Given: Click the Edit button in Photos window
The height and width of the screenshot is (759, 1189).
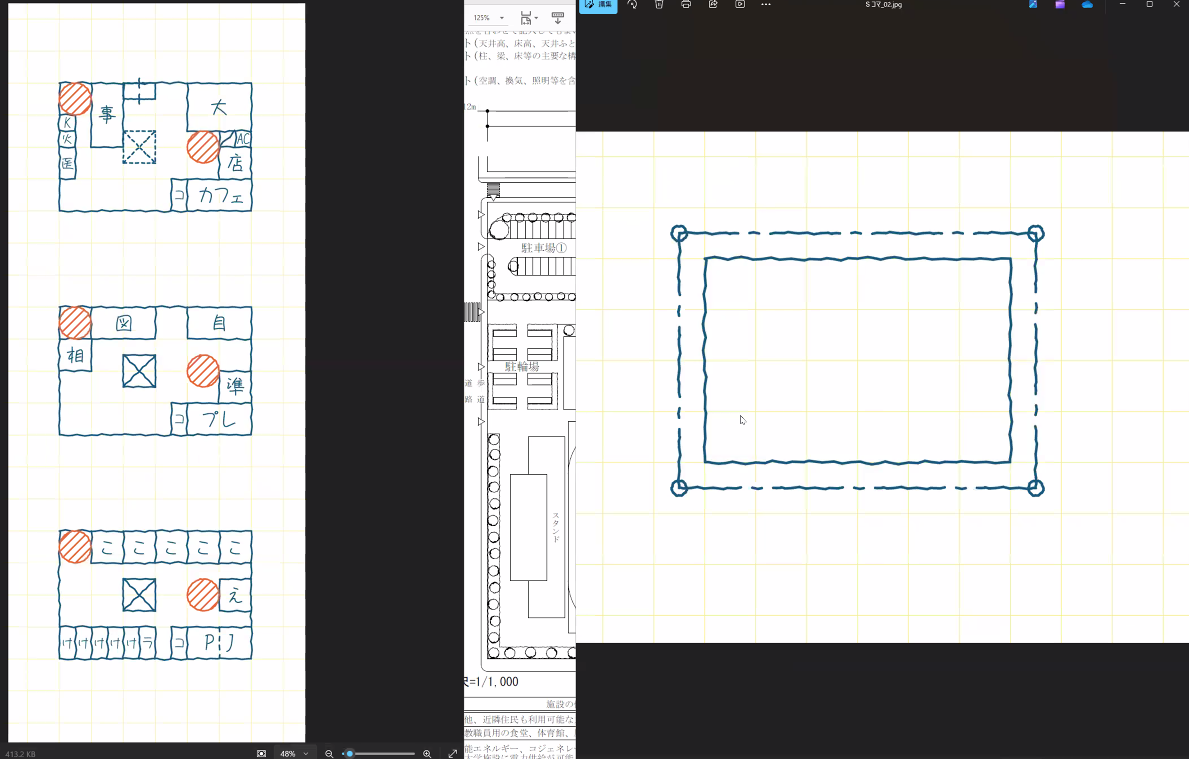Looking at the screenshot, I should [598, 5].
